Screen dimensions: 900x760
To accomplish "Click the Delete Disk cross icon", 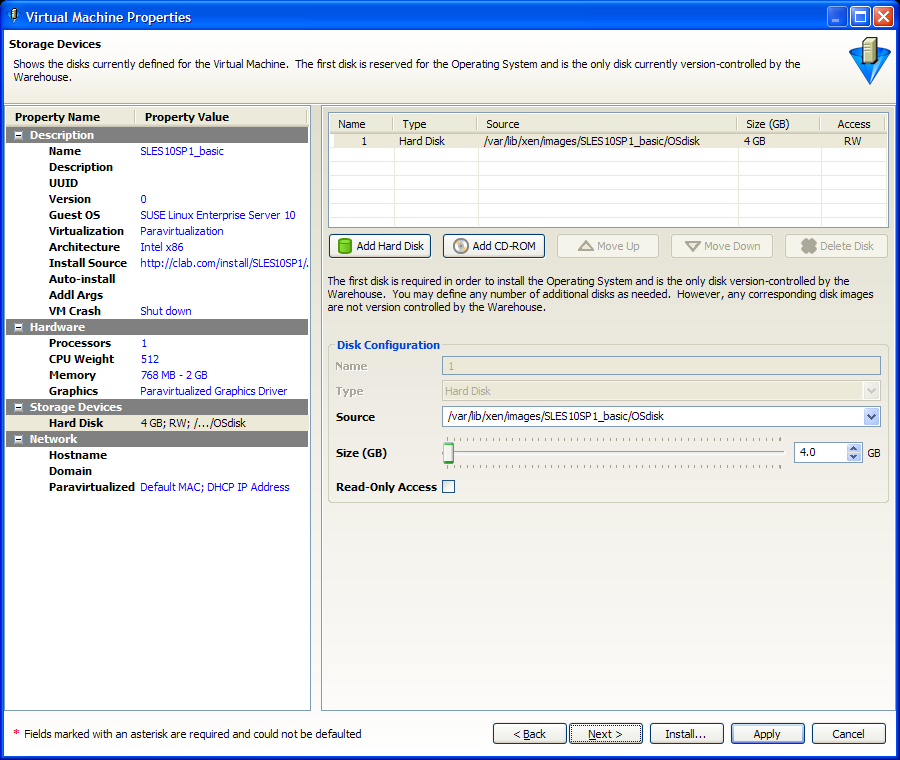I will (x=809, y=246).
